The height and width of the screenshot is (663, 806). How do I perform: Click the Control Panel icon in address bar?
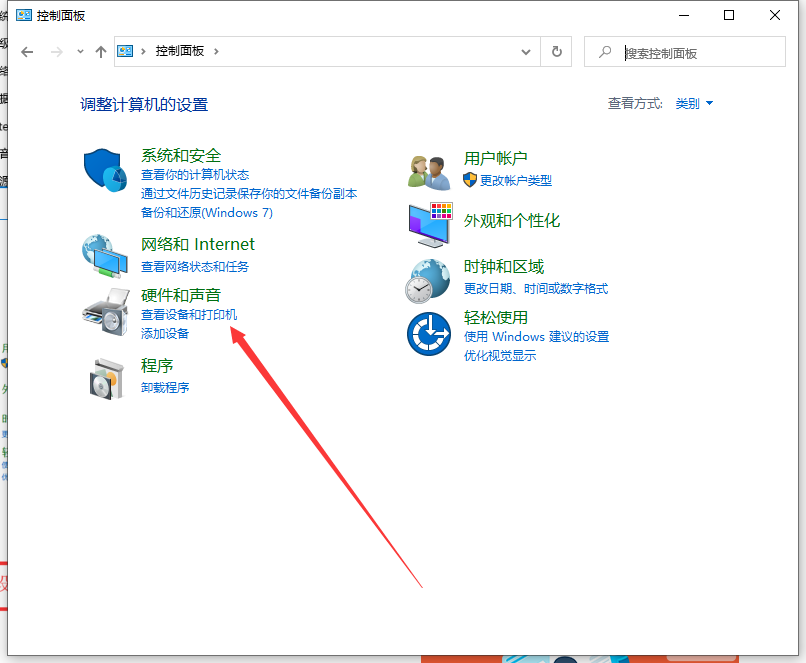(x=124, y=51)
